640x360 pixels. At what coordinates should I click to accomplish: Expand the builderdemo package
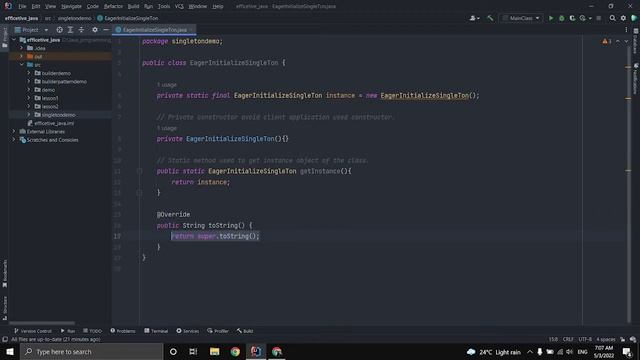pos(29,73)
